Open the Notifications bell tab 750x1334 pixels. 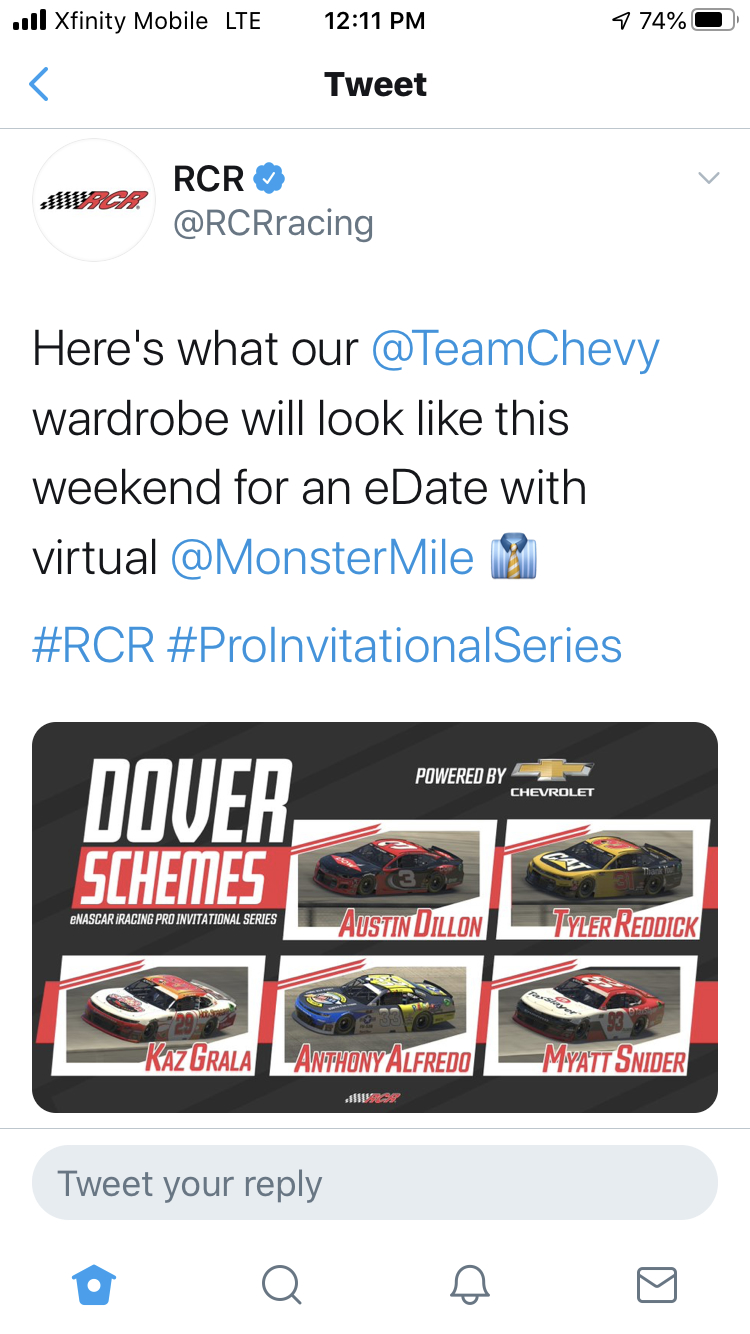468,1284
